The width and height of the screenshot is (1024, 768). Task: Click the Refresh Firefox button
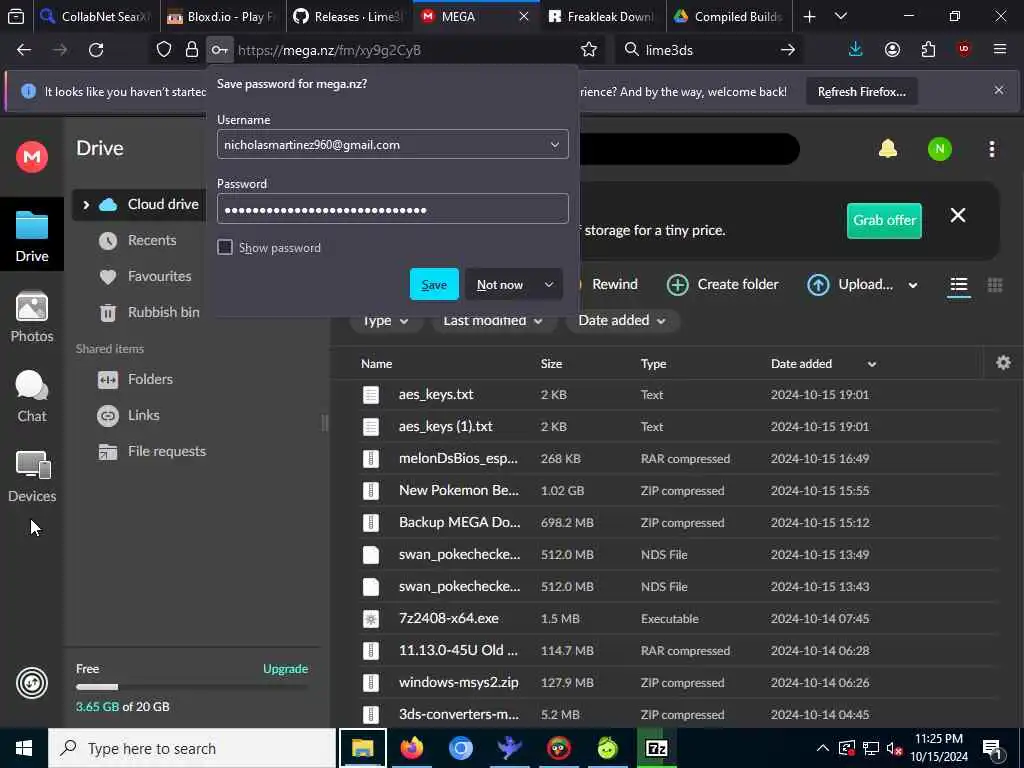861,91
